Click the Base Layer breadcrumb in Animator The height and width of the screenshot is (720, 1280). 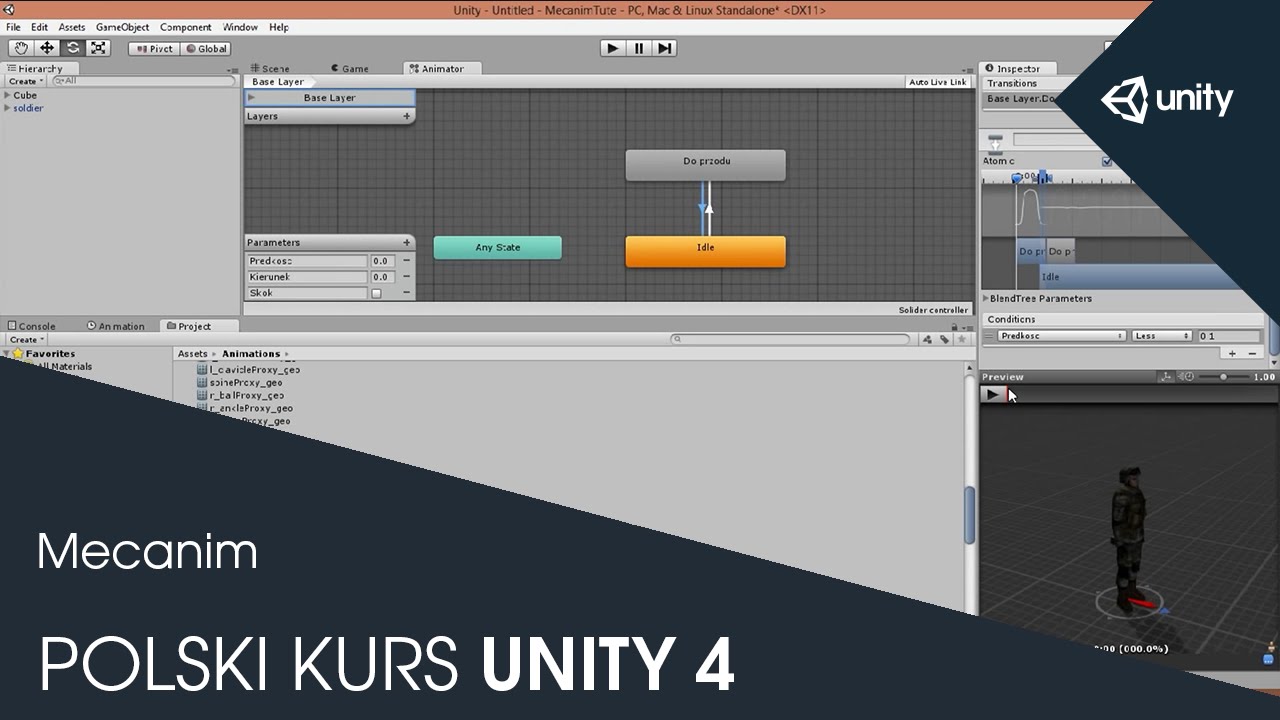(279, 82)
